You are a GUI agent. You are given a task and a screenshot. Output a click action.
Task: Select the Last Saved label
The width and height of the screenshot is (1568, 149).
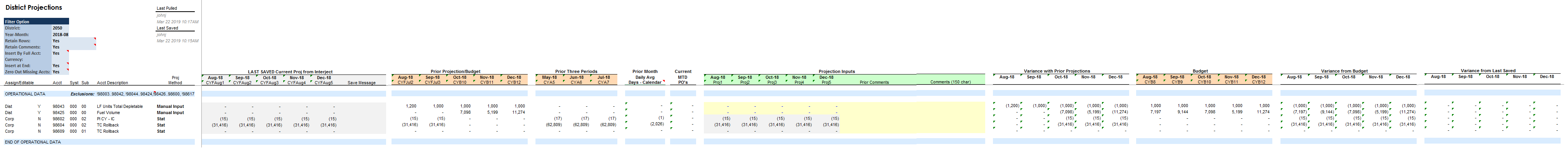(x=167, y=28)
